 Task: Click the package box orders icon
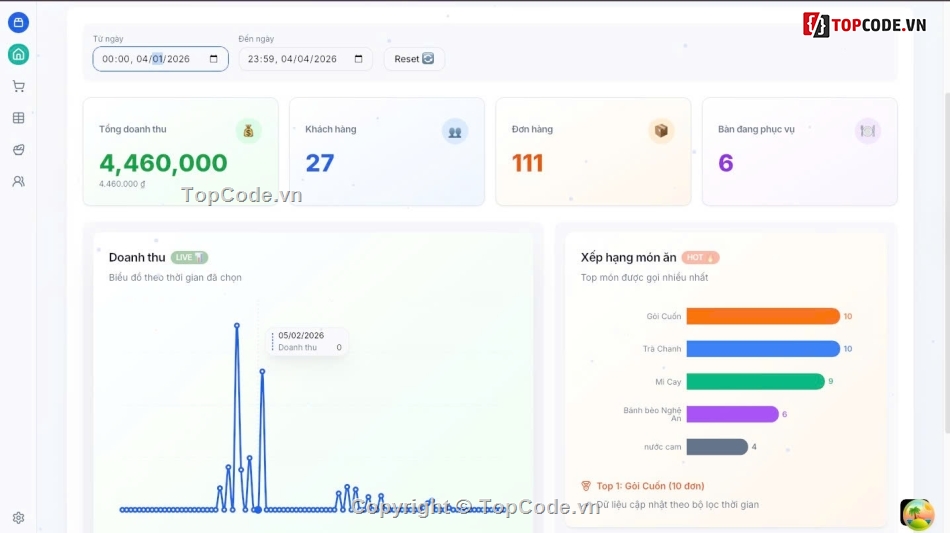coord(661,131)
